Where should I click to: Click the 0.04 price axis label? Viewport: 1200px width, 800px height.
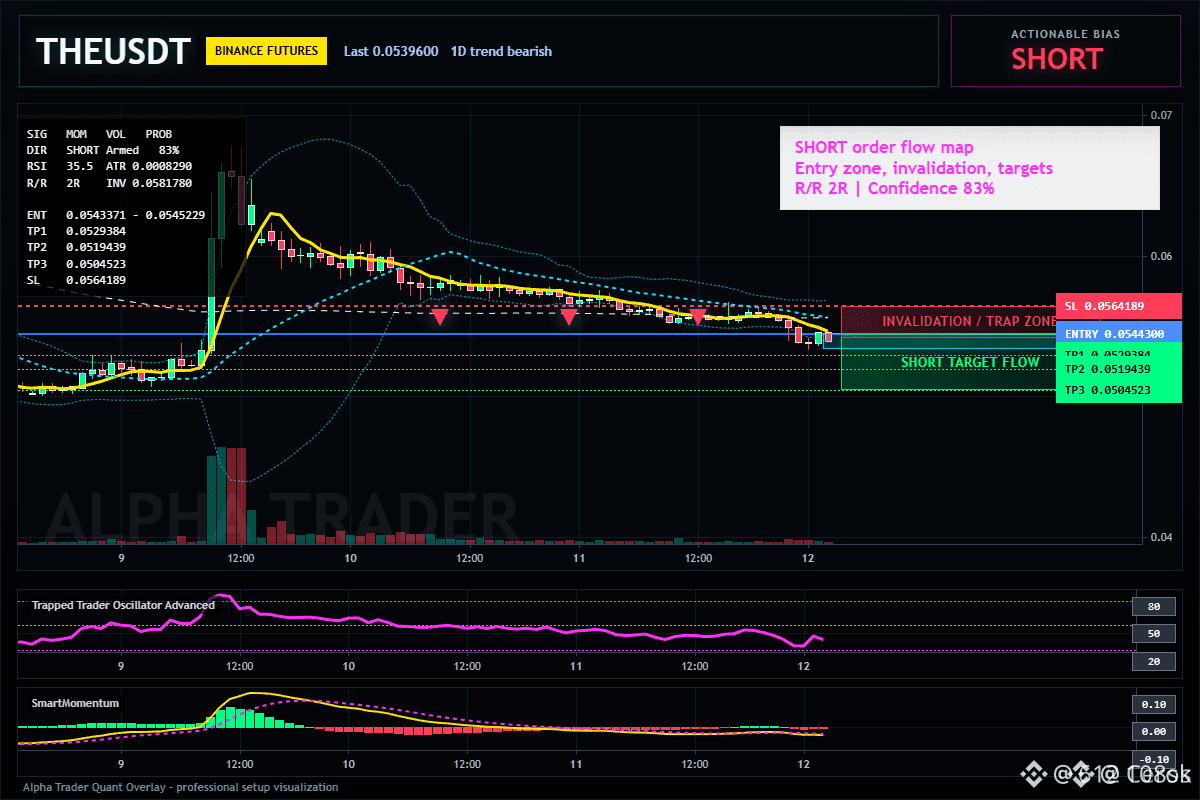coord(1160,538)
